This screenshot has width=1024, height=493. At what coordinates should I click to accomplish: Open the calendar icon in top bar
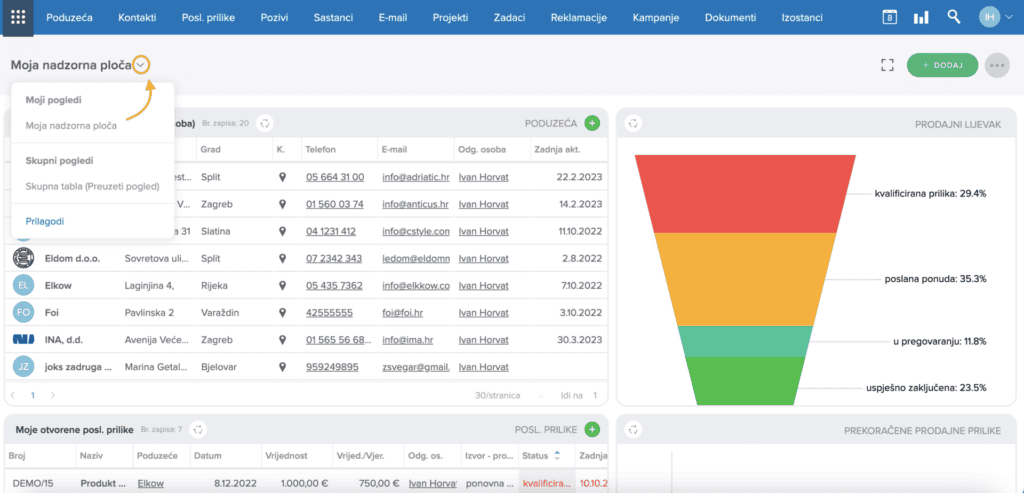pyautogui.click(x=889, y=18)
